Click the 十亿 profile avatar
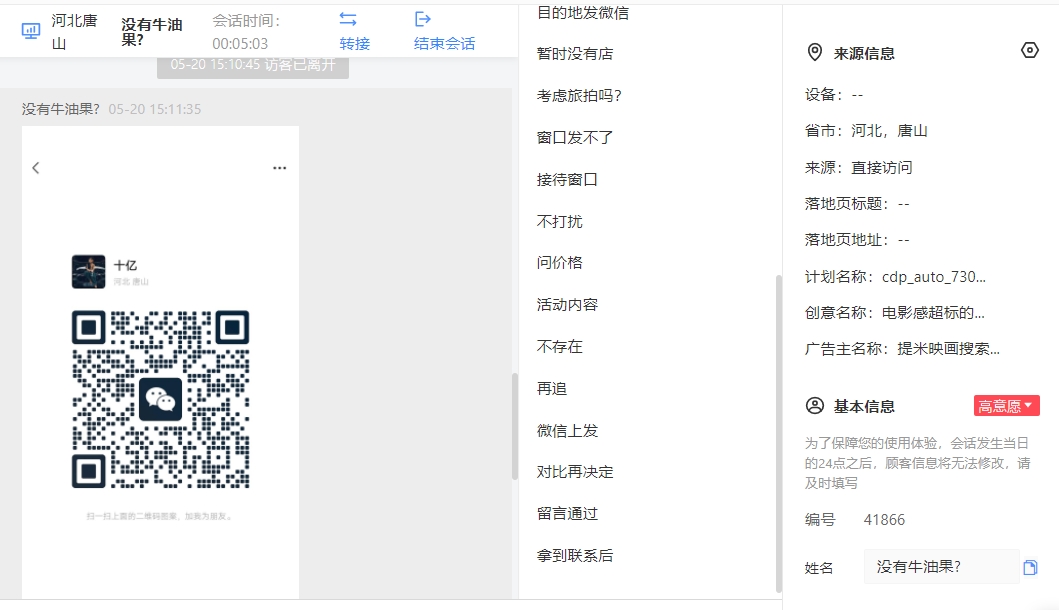Image resolution: width=1059 pixels, height=610 pixels. click(x=88, y=272)
